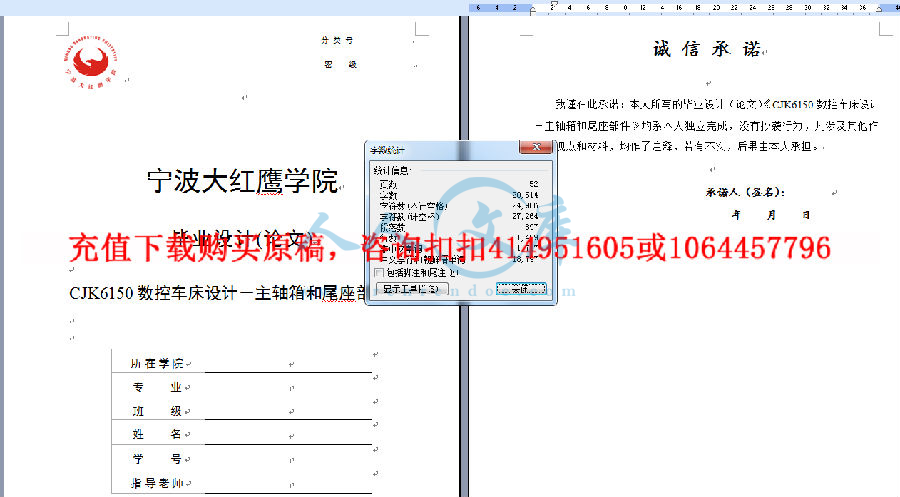Screen dimensions: 900x497
Task: Click the right indent marker on the ruler
Action: pos(879,9)
